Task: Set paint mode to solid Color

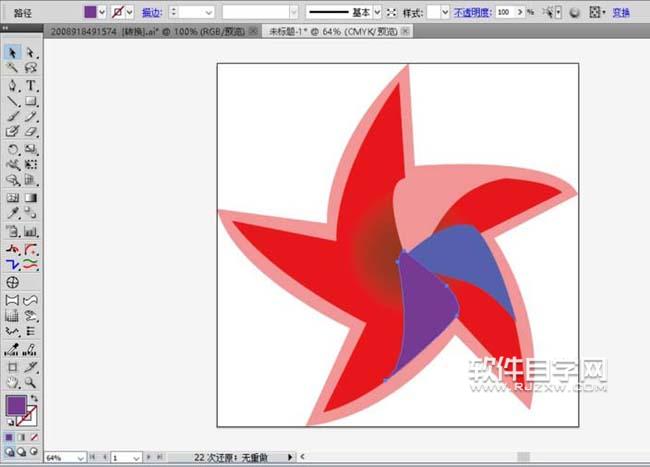Action: click(x=9, y=437)
